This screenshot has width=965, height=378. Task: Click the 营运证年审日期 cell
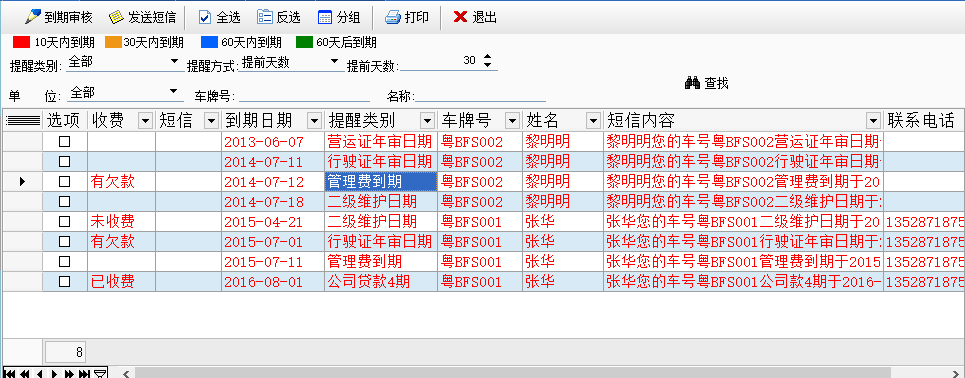(381, 142)
